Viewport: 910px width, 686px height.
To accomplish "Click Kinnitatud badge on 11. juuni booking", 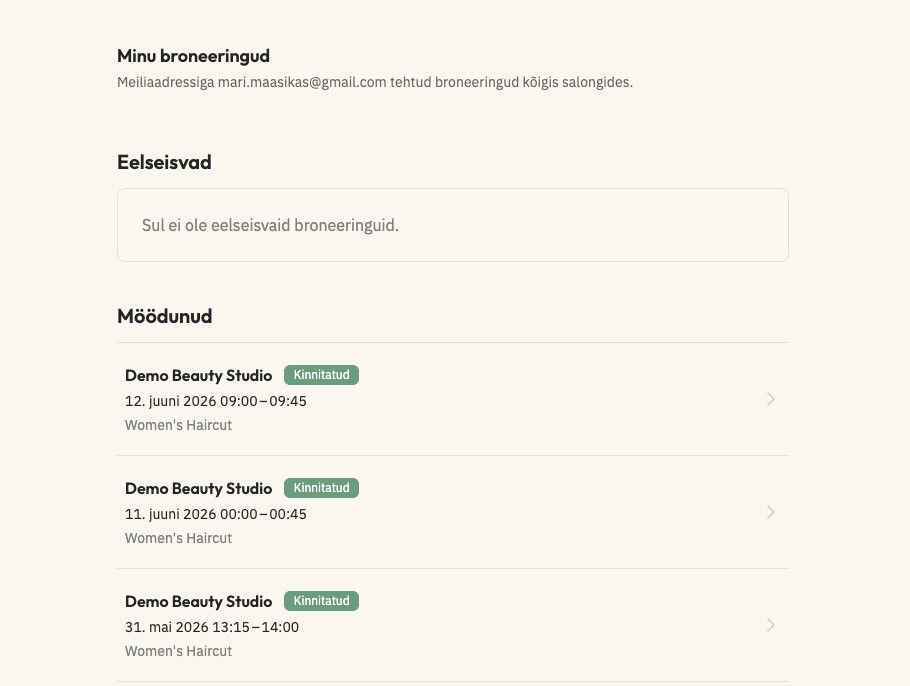I will pyautogui.click(x=322, y=488).
